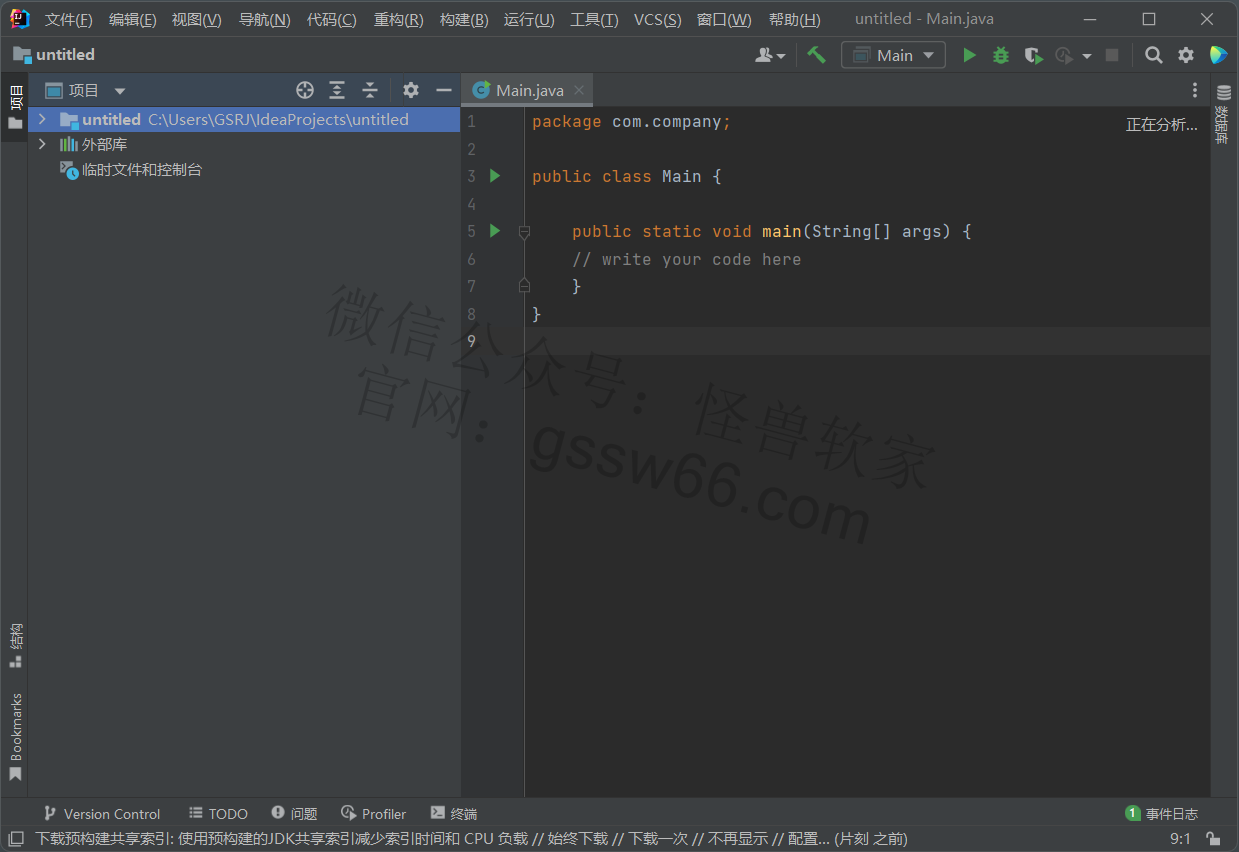Toggle read-only lock icon in status bar
This screenshot has height=852, width=1239.
tap(1212, 839)
